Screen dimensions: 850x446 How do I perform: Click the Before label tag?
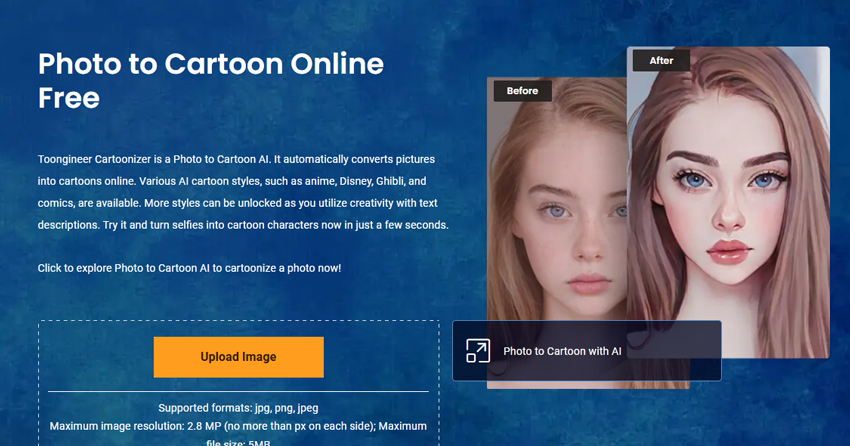click(x=523, y=91)
